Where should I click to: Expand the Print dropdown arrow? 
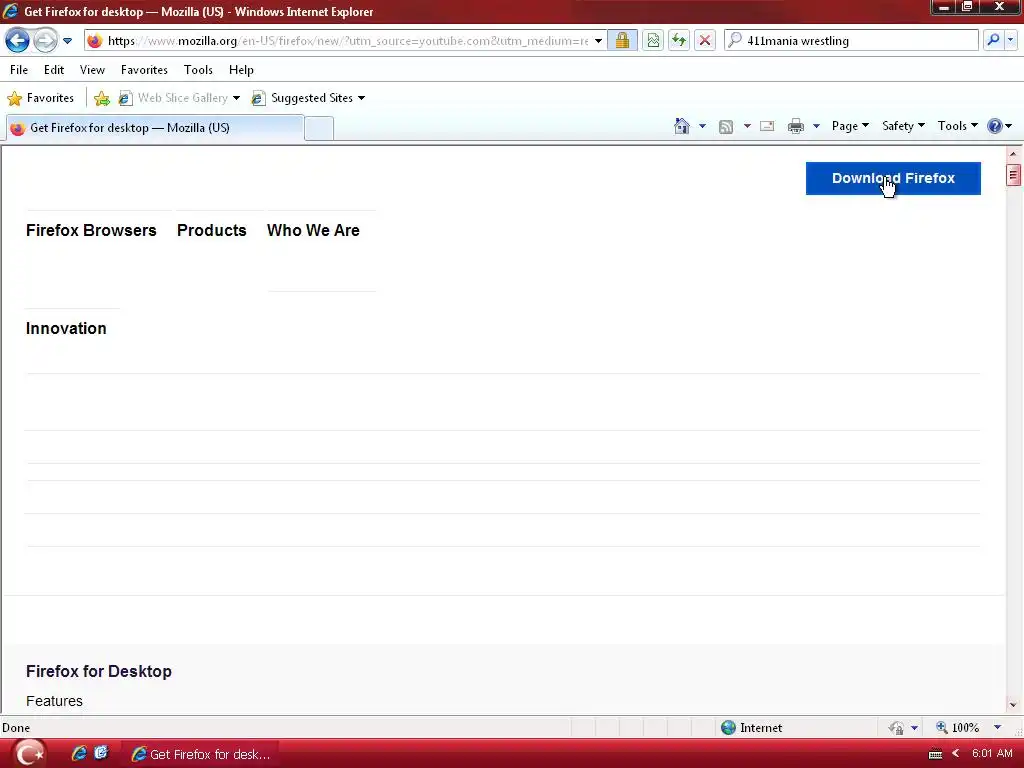(x=816, y=126)
